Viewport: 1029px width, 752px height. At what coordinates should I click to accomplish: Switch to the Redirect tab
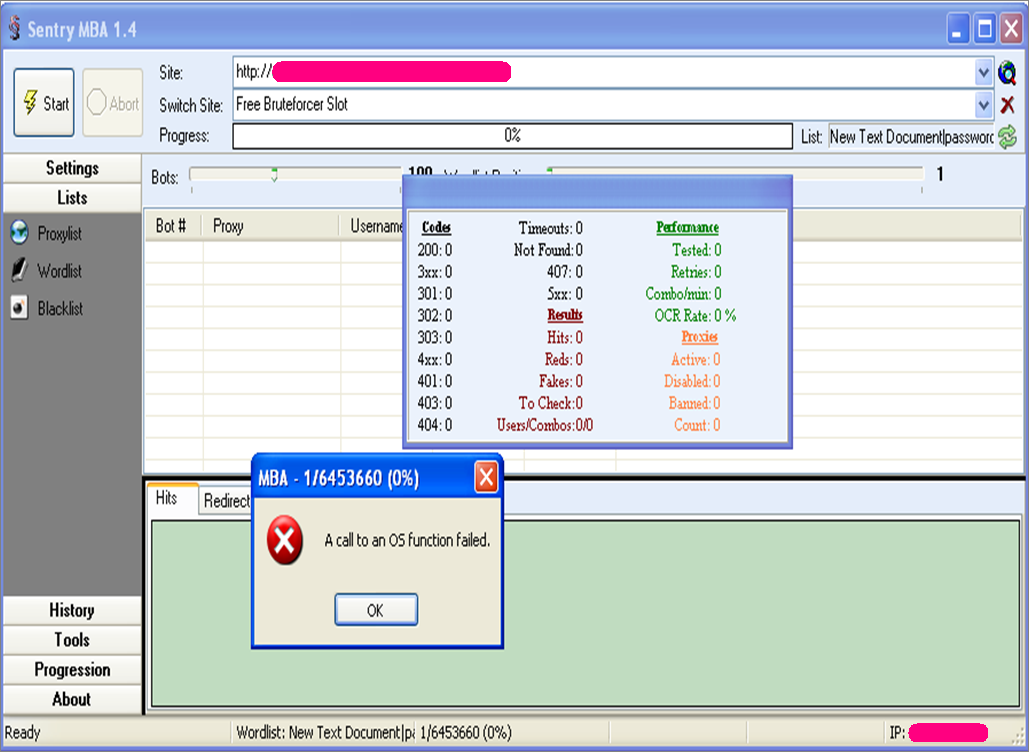226,501
